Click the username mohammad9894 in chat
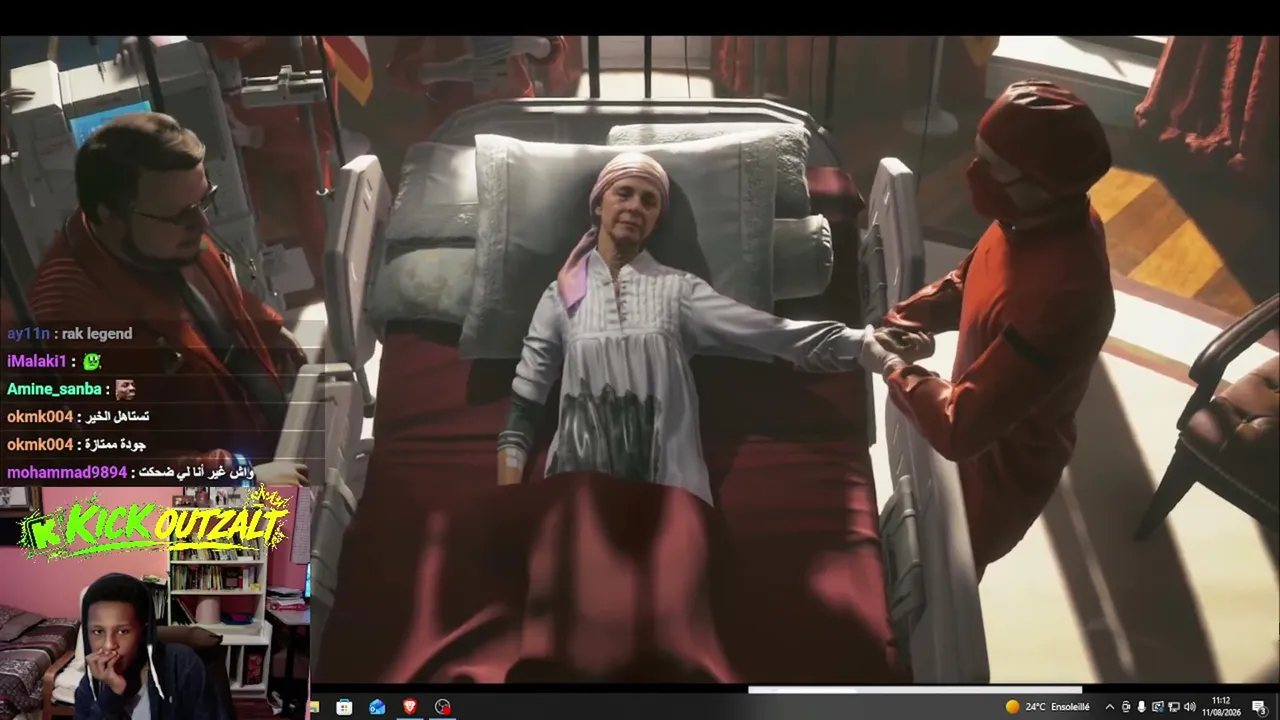The width and height of the screenshot is (1280, 720). [x=67, y=472]
